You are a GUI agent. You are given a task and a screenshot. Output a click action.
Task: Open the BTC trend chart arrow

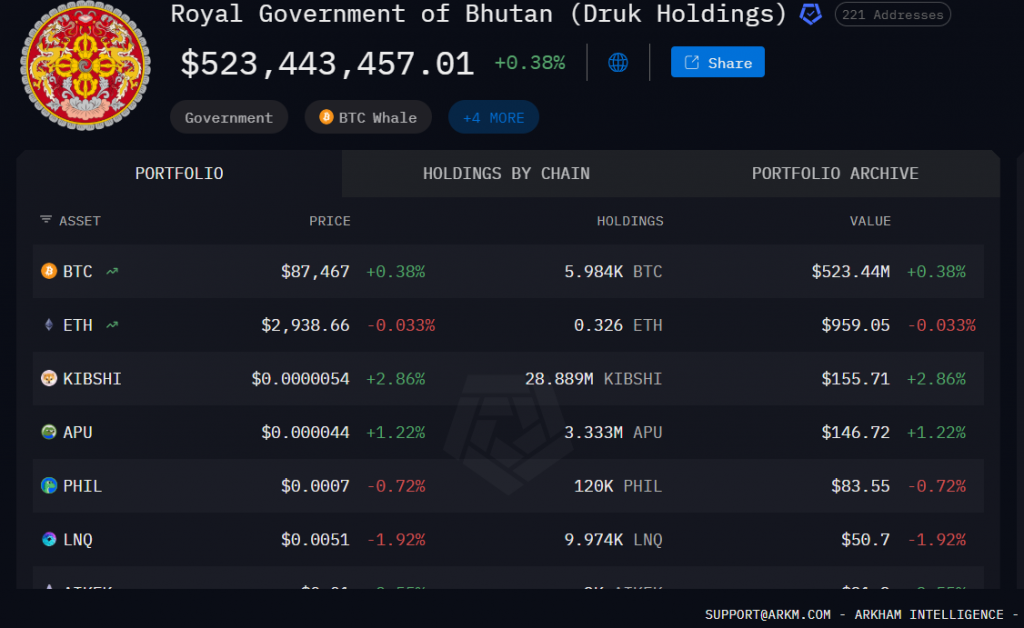112,271
